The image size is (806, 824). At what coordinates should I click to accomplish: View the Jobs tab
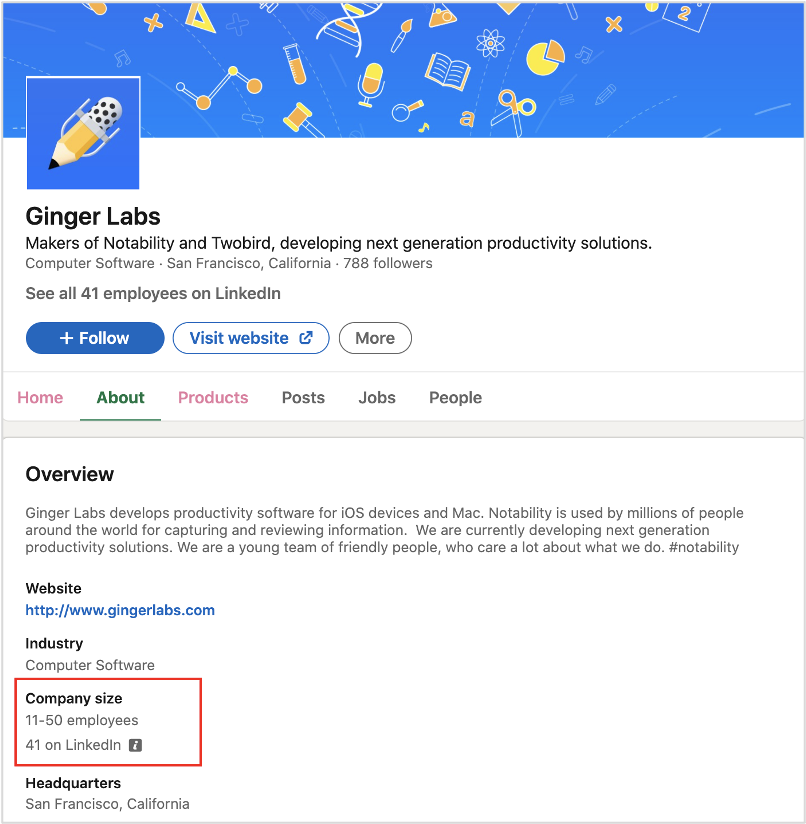[x=377, y=398]
